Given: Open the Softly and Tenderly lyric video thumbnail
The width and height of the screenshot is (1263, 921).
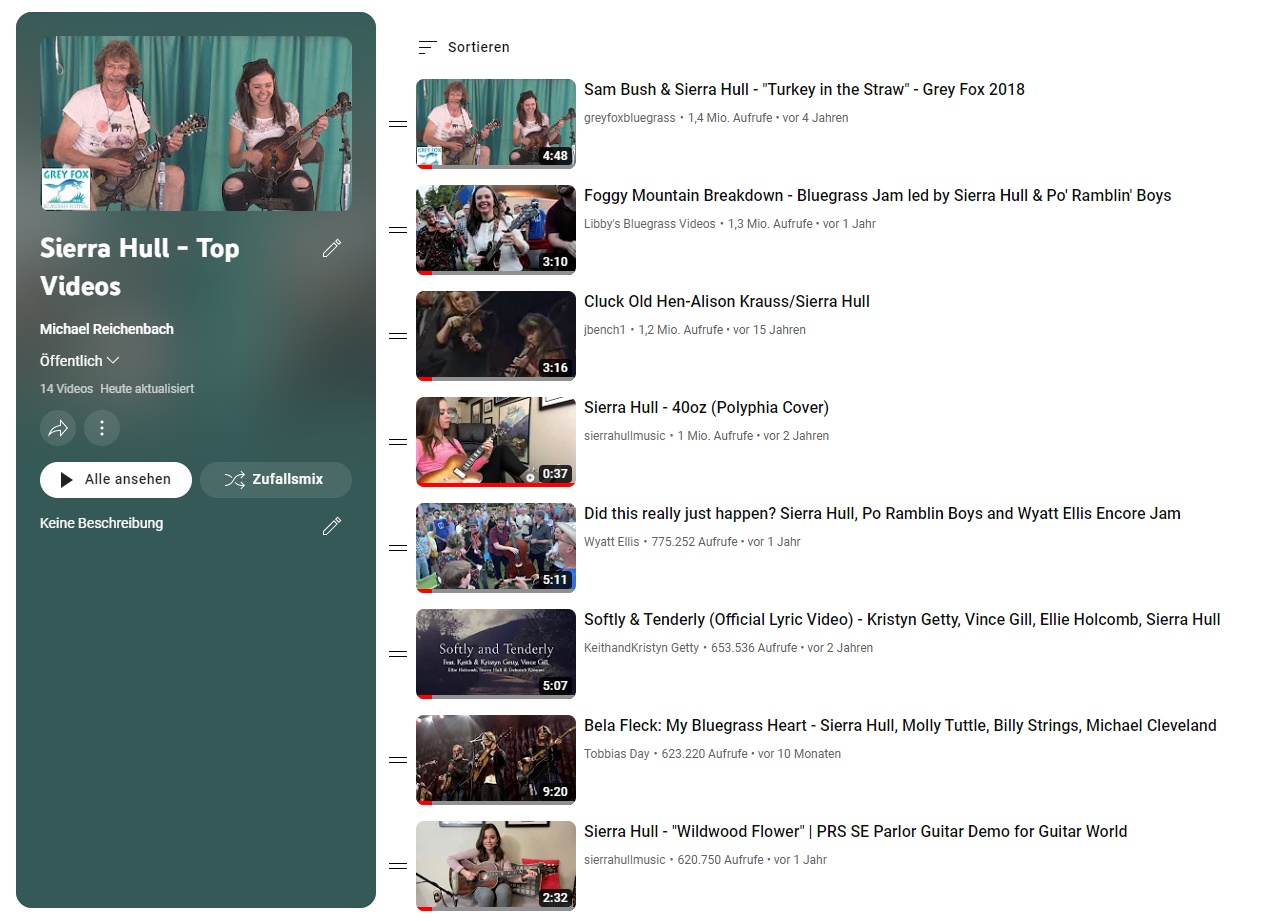Looking at the screenshot, I should pos(496,654).
